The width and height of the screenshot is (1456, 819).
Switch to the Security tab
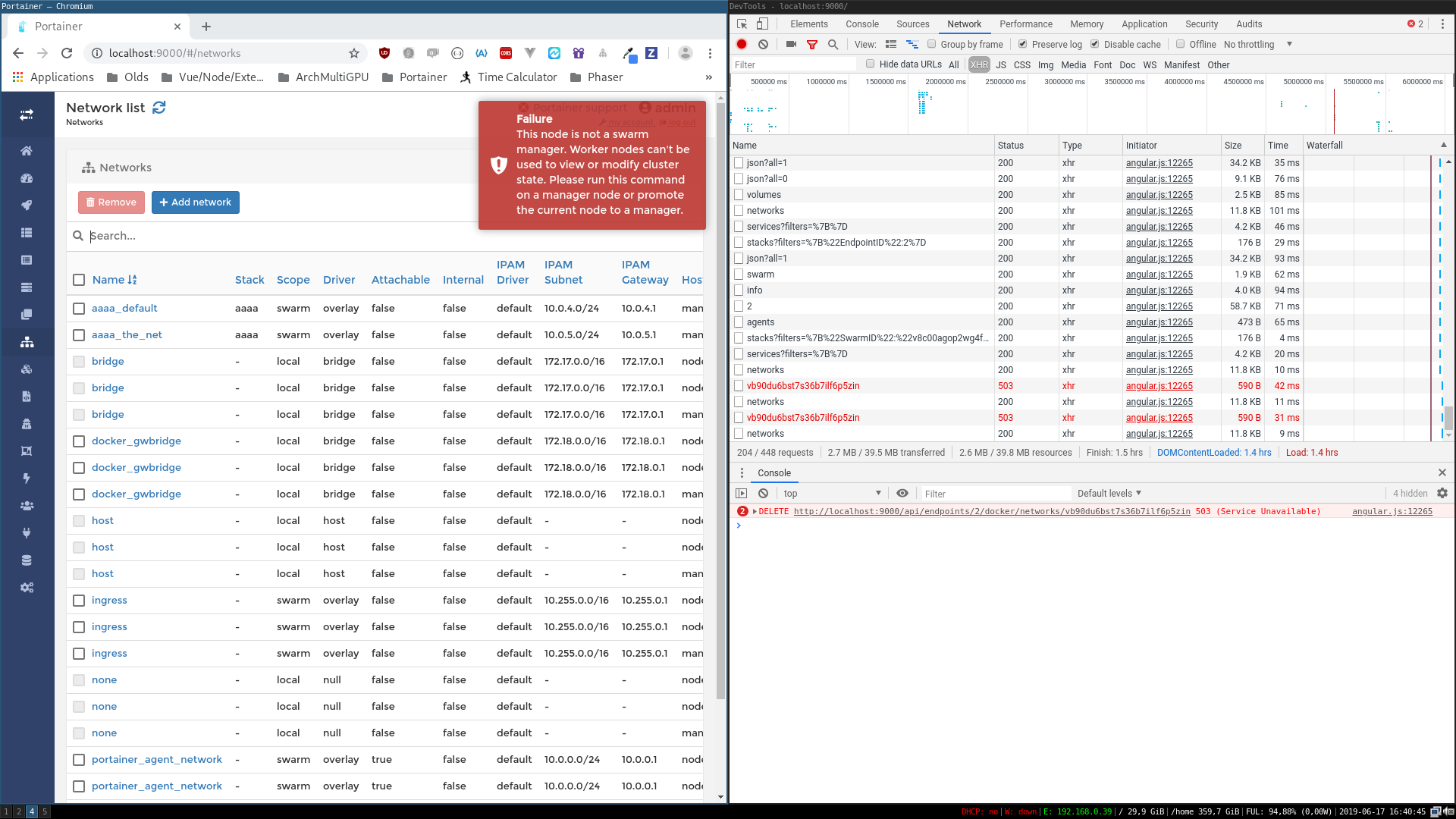pos(1201,24)
